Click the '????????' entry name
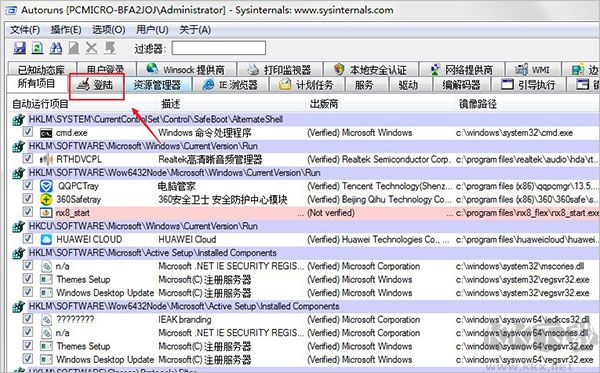Viewport: 600px width, 373px height. [75, 319]
